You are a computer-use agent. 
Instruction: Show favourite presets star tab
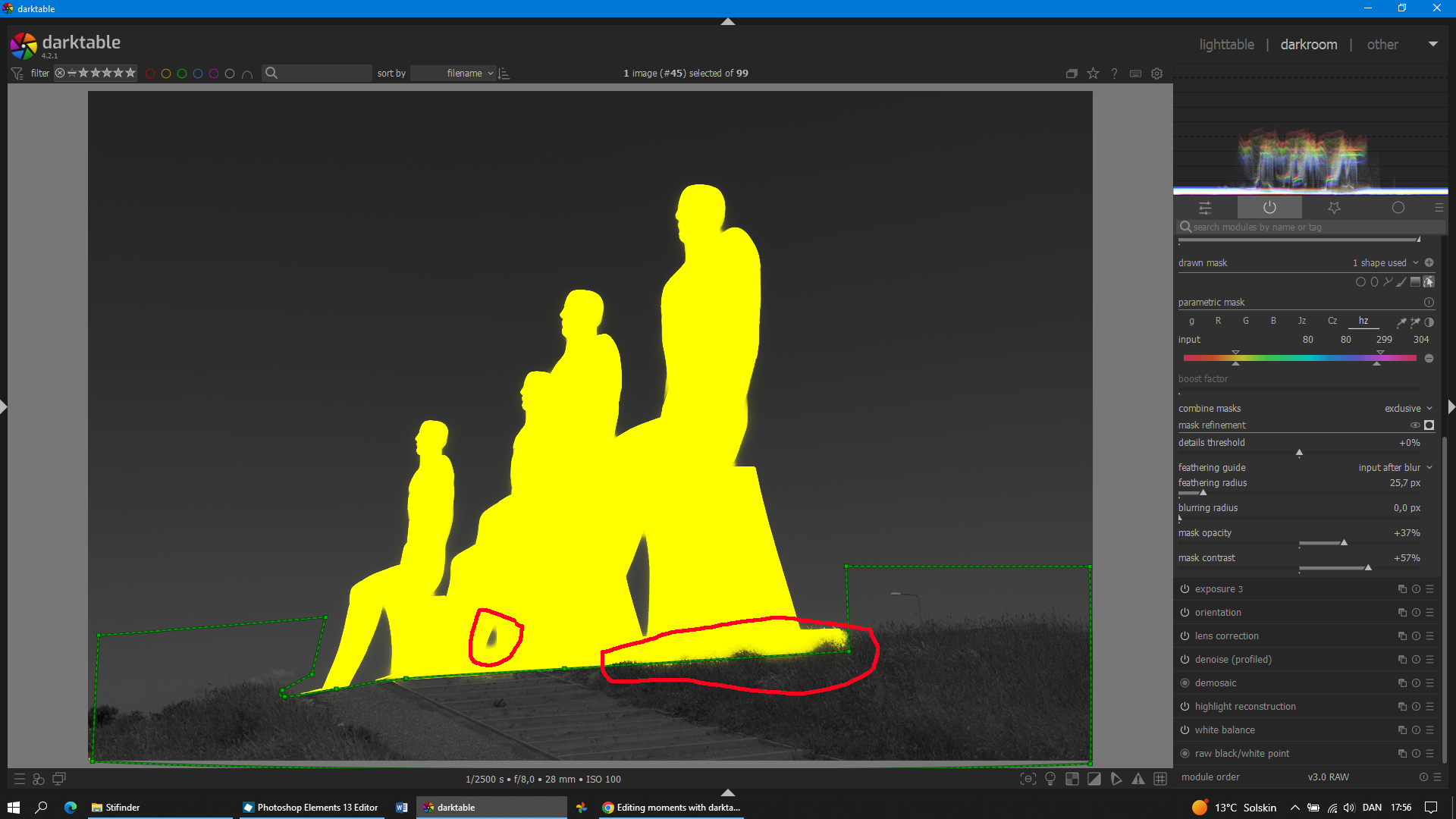1334,208
